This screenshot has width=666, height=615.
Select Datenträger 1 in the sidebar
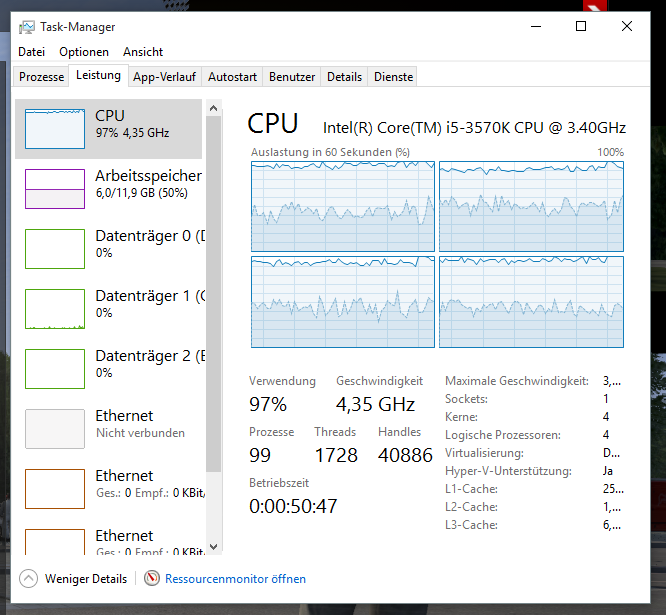coord(108,308)
